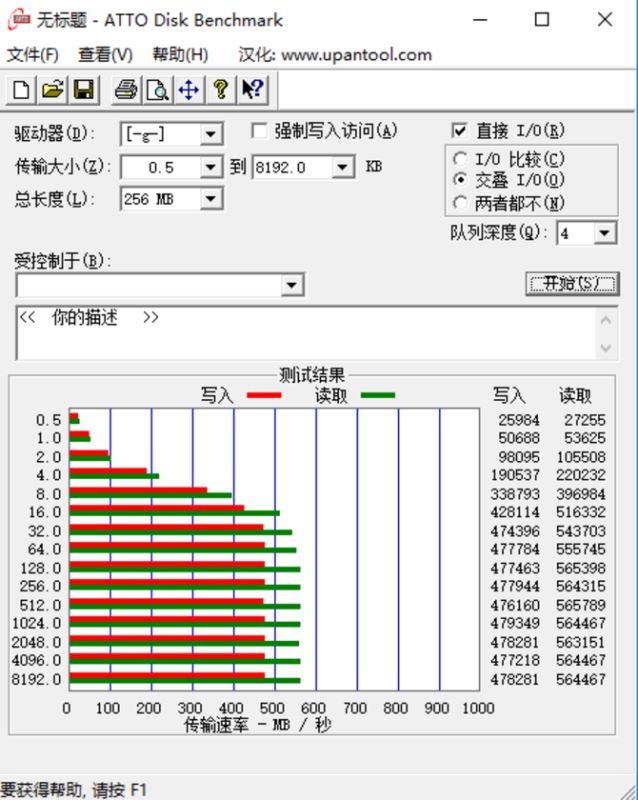The image size is (638, 800).
Task: Click the description box scroll up arrow
Action: (606, 320)
